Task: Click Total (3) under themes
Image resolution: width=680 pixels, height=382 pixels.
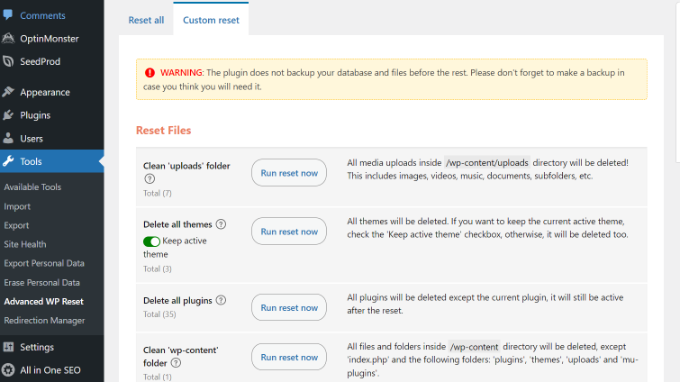Action: [x=157, y=269]
